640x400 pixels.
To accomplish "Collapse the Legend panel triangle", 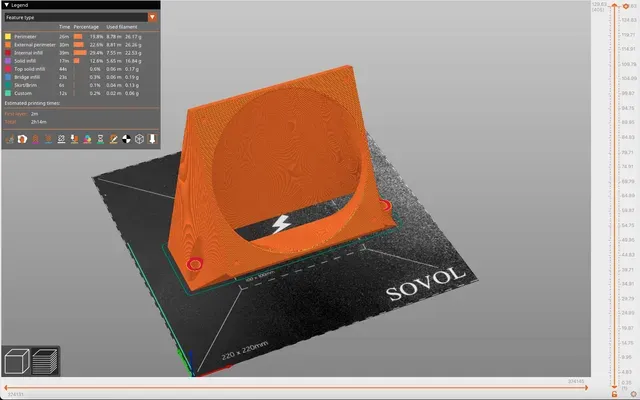I will 7,5.
